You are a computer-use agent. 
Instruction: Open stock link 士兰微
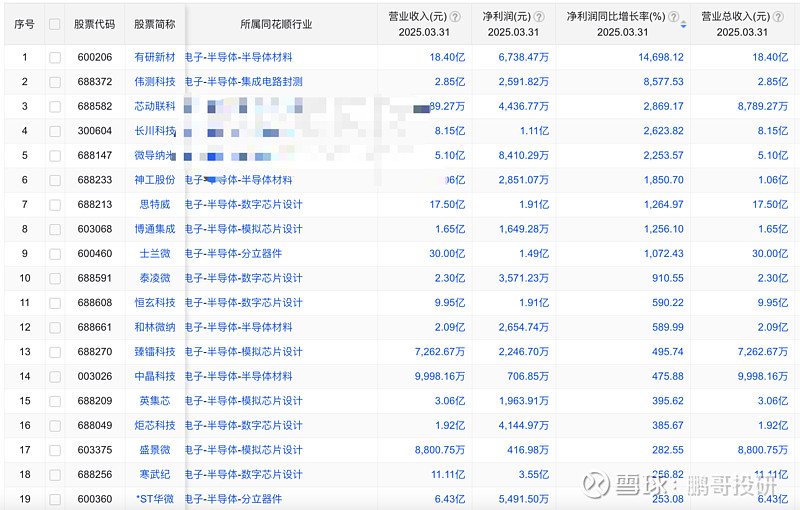point(155,253)
